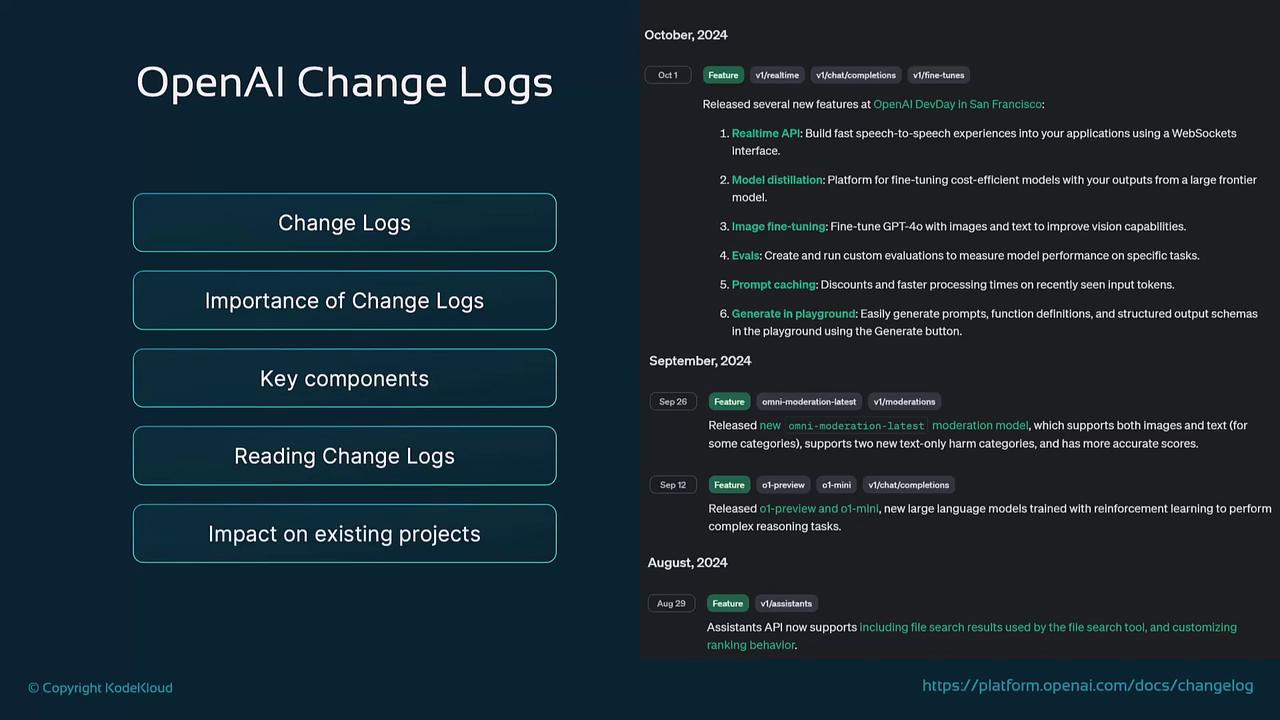Screen dimensions: 1280x720
Task: Click the Generate in playground link
Action: [x=794, y=313]
